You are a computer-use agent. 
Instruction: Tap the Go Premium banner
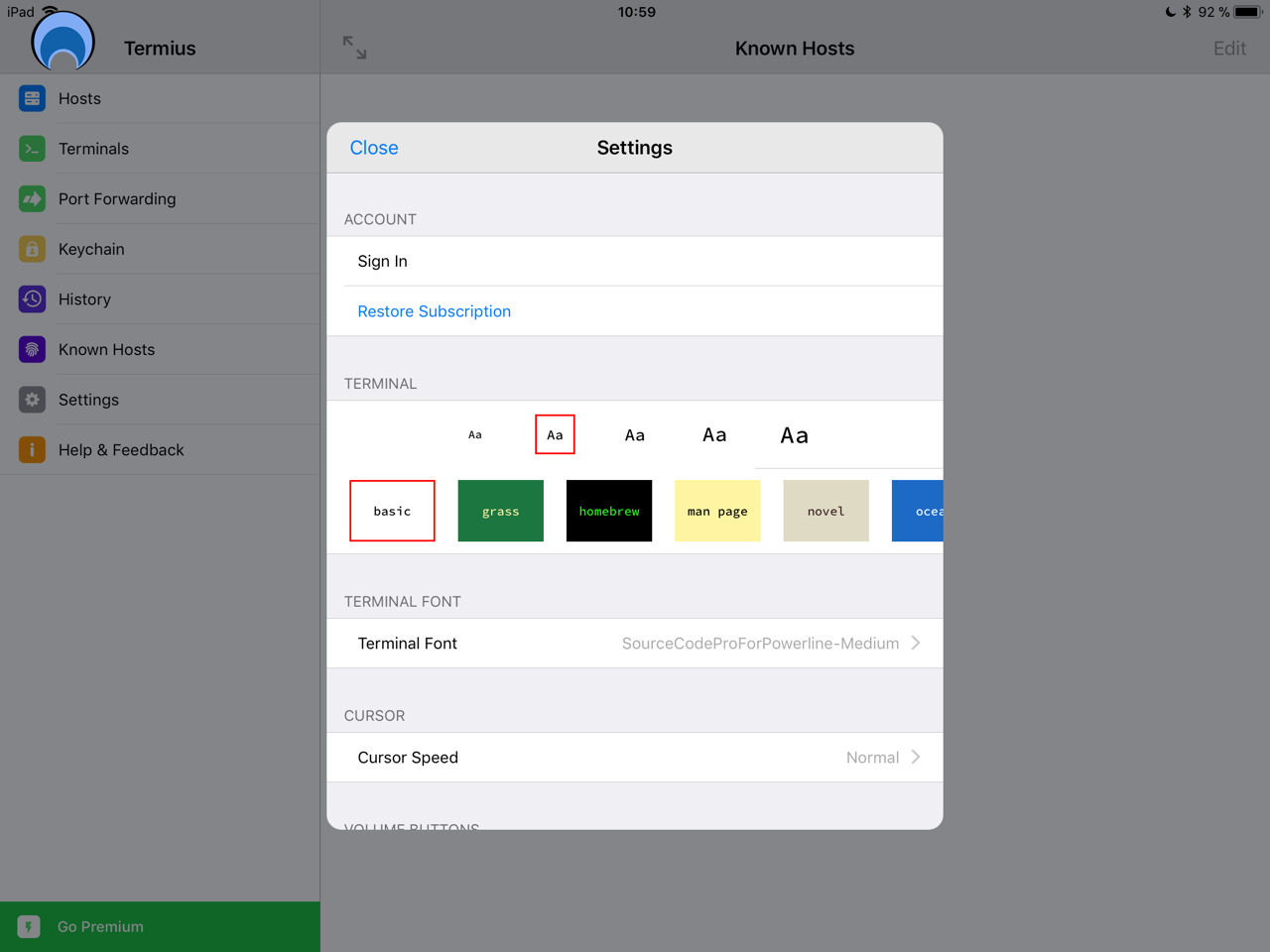[x=160, y=926]
